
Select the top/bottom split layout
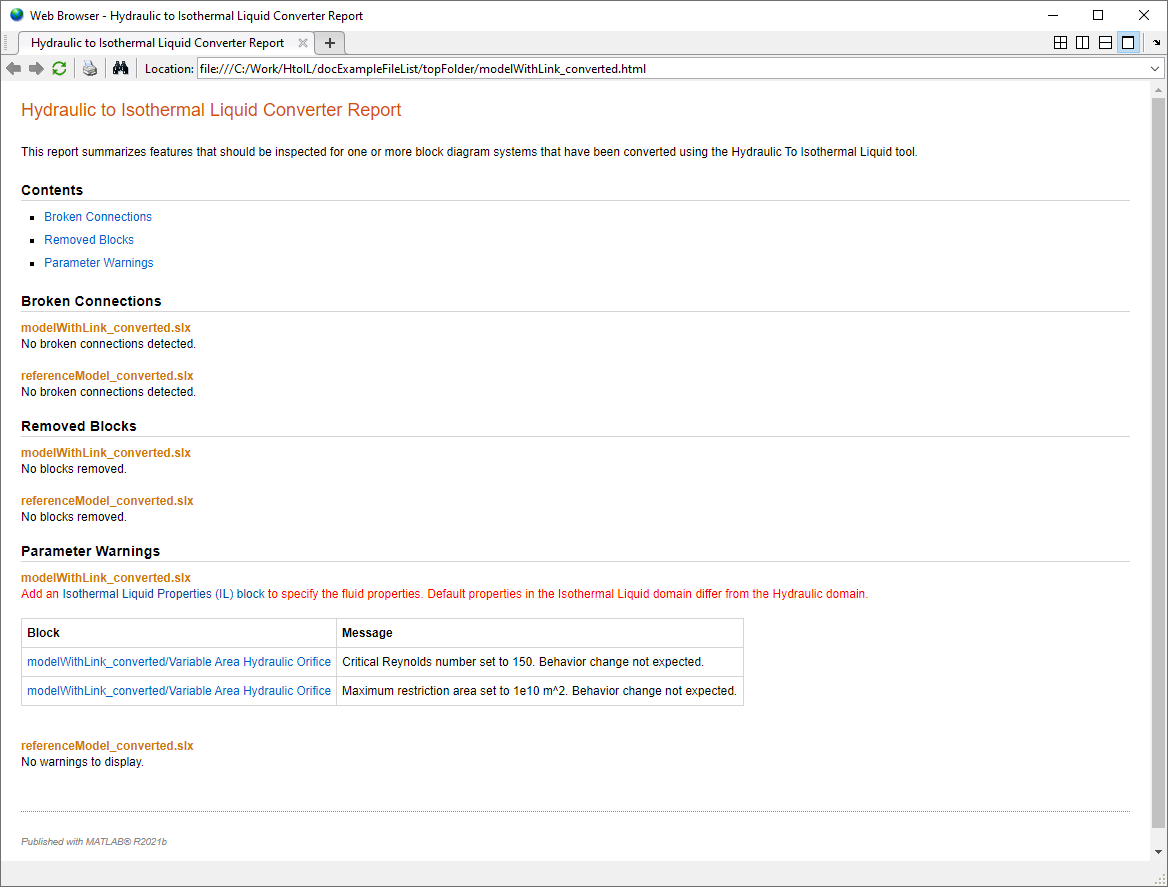[1105, 43]
